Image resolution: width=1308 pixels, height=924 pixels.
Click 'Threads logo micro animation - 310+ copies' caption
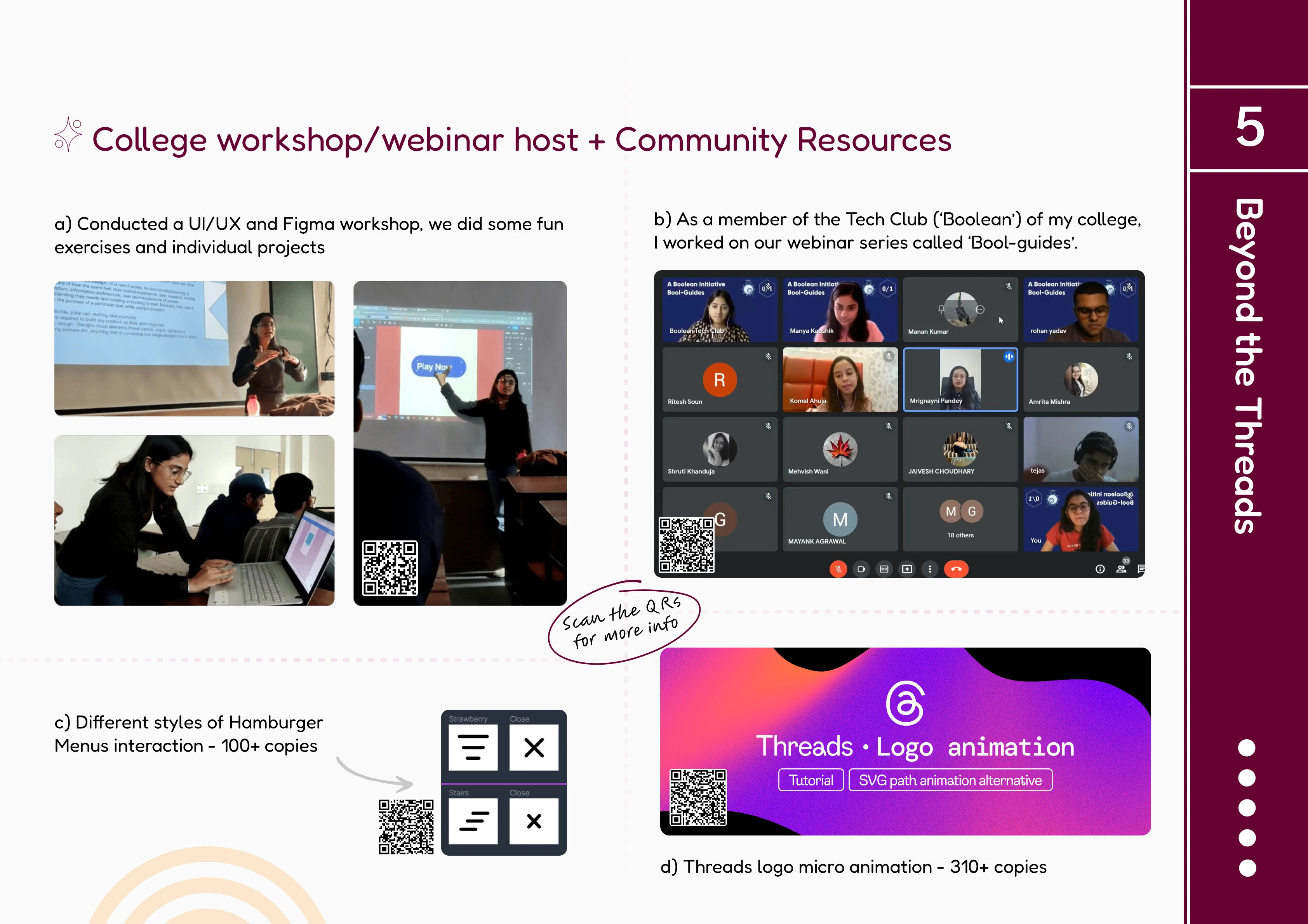pyautogui.click(x=853, y=867)
